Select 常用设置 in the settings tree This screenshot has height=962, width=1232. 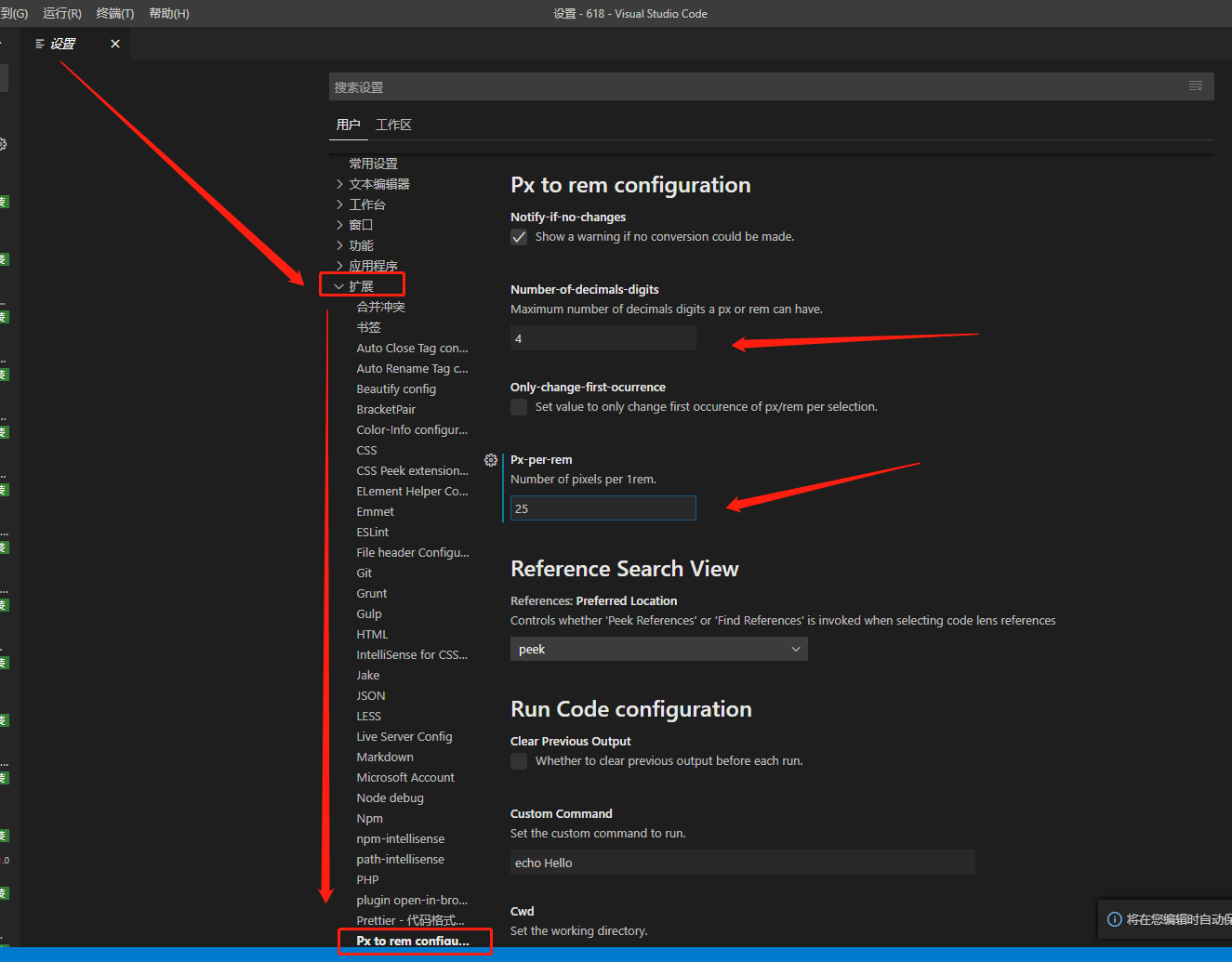[373, 164]
